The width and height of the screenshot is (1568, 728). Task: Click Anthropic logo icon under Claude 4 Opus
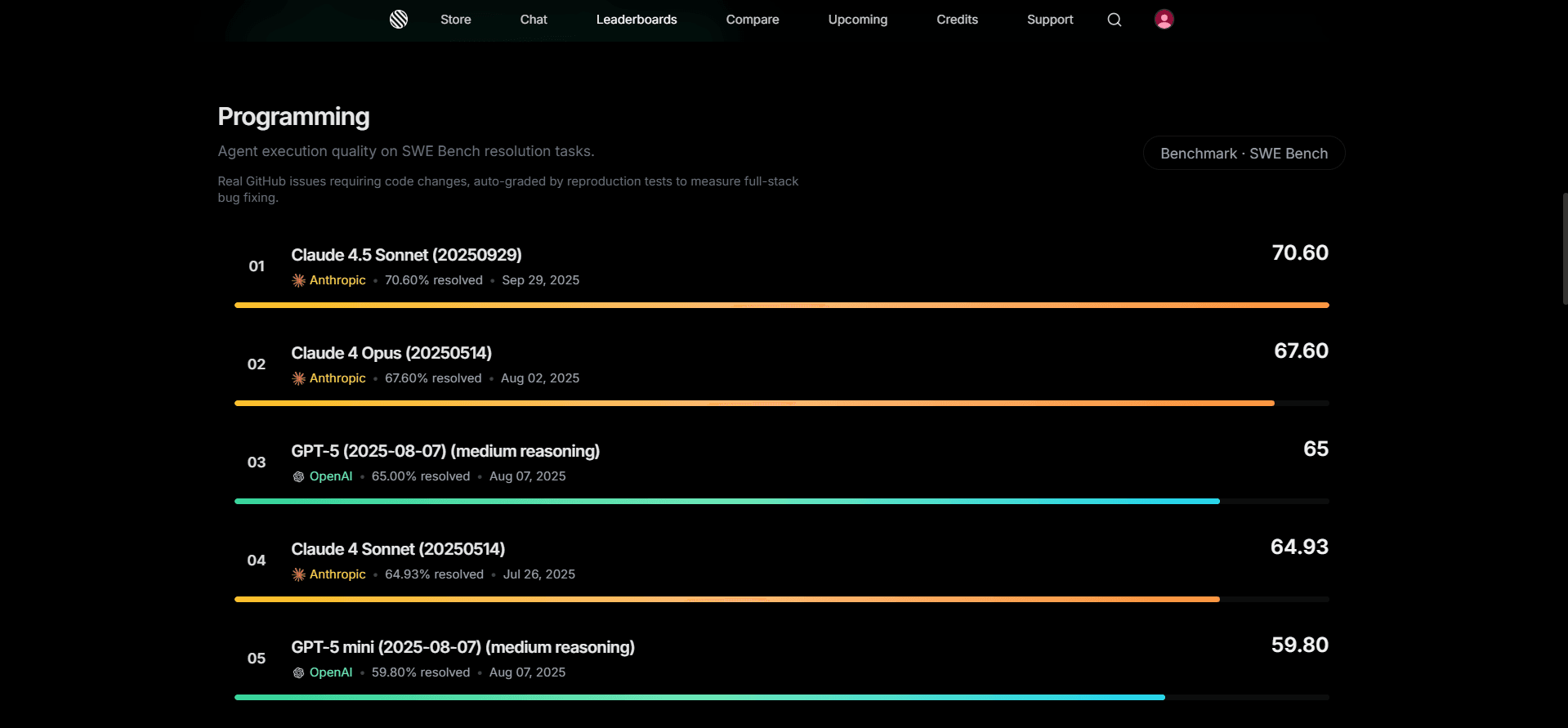[x=299, y=378]
